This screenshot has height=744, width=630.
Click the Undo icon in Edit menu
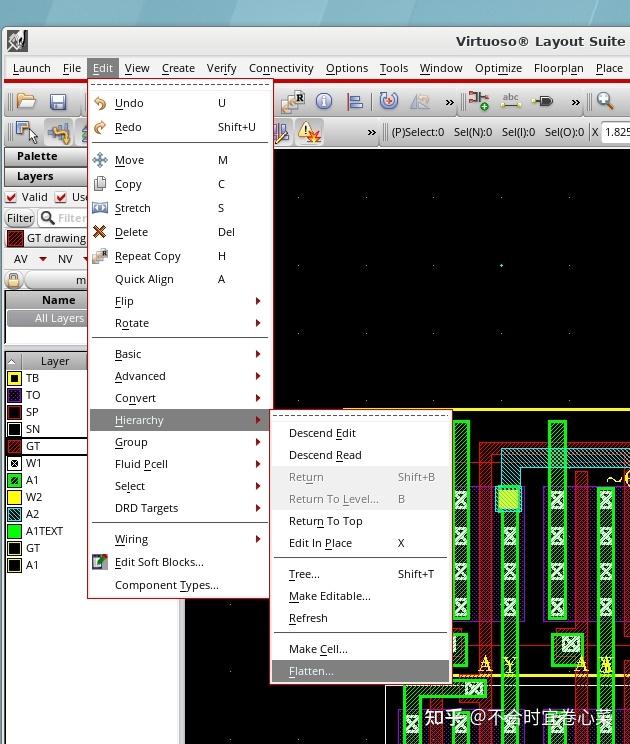(x=100, y=103)
